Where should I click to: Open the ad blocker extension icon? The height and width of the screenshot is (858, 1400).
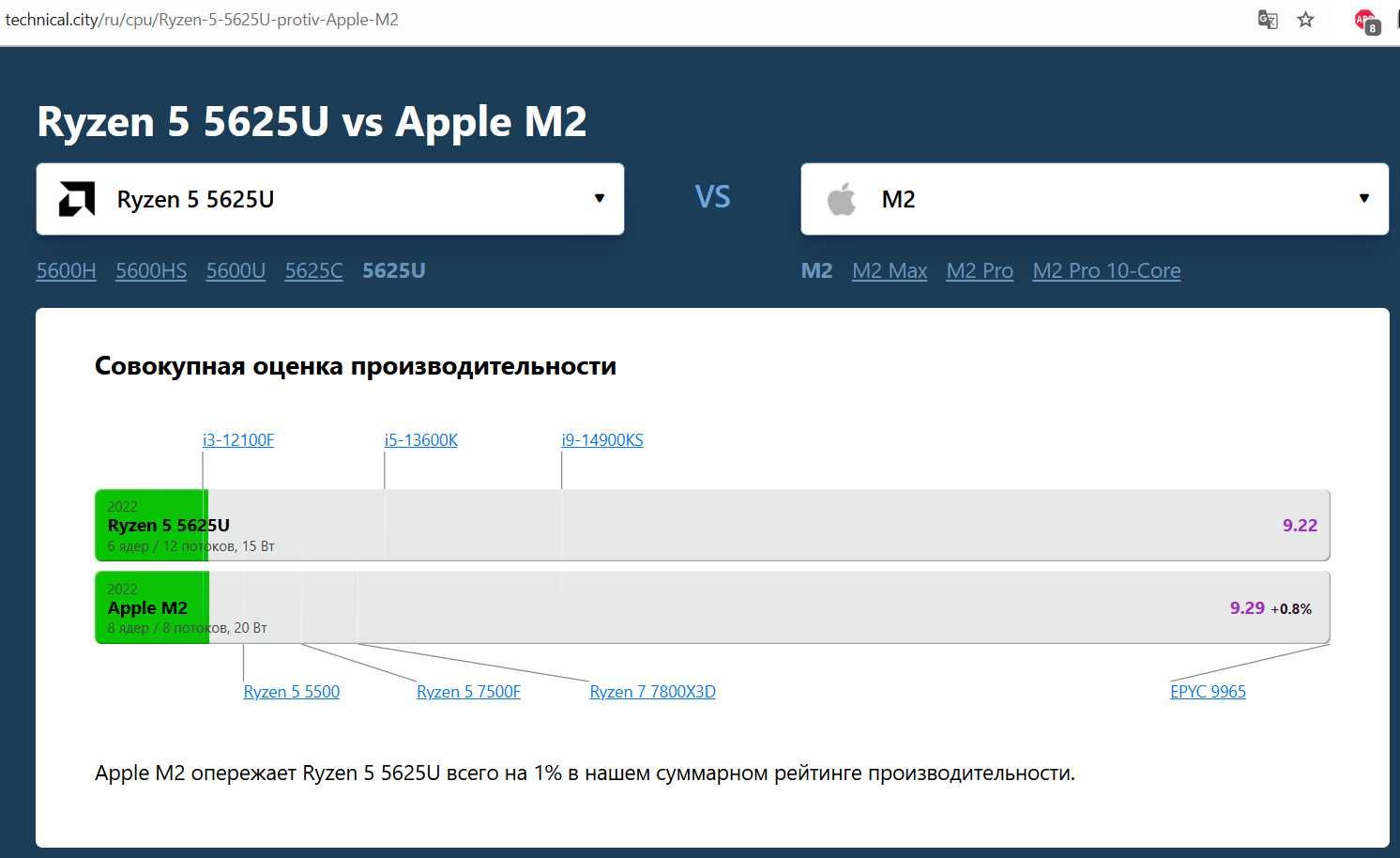(x=1366, y=21)
